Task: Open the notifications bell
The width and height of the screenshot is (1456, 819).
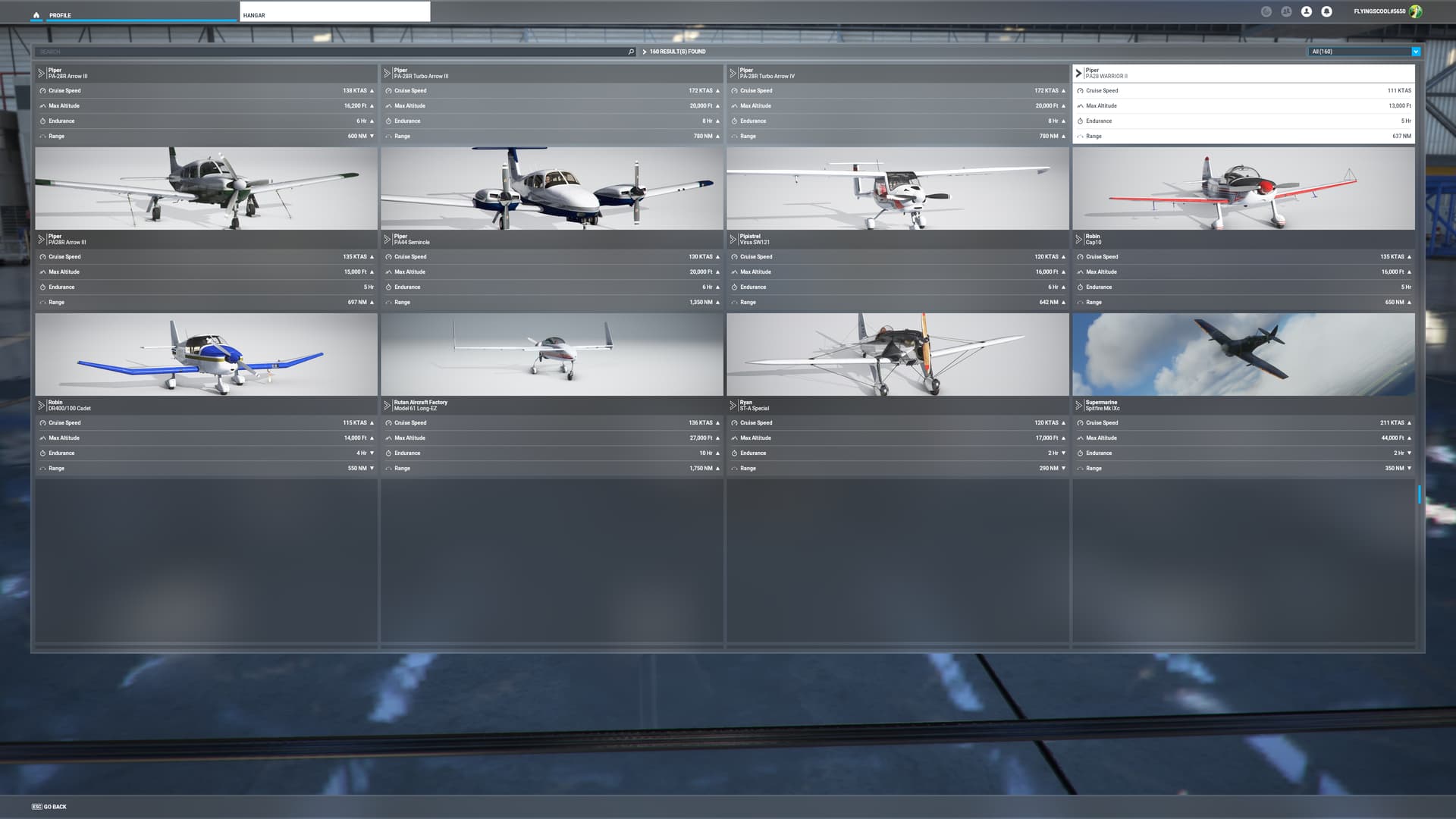Action: click(1326, 11)
